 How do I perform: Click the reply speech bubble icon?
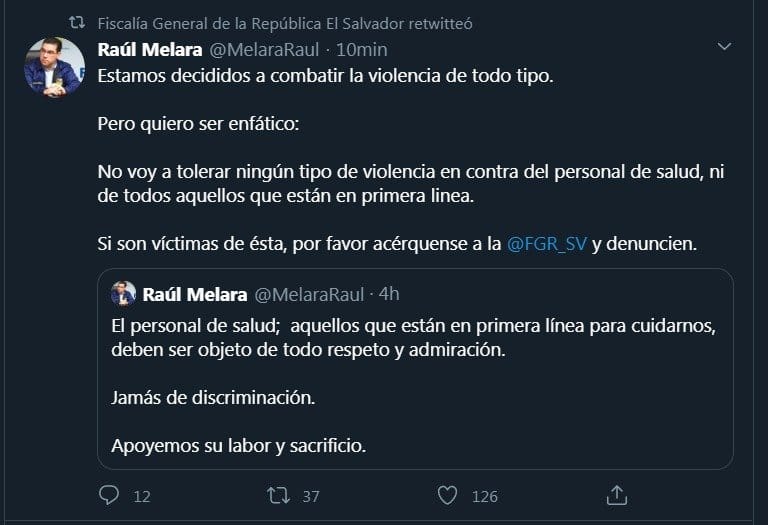(110, 495)
